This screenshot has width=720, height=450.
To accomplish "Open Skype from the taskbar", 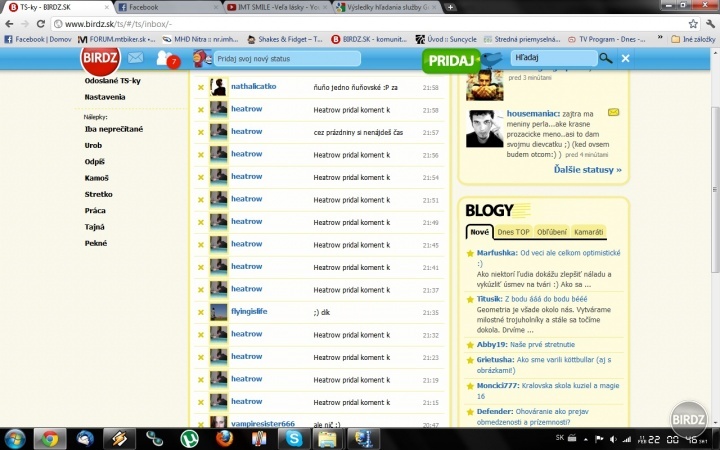I will tap(294, 439).
